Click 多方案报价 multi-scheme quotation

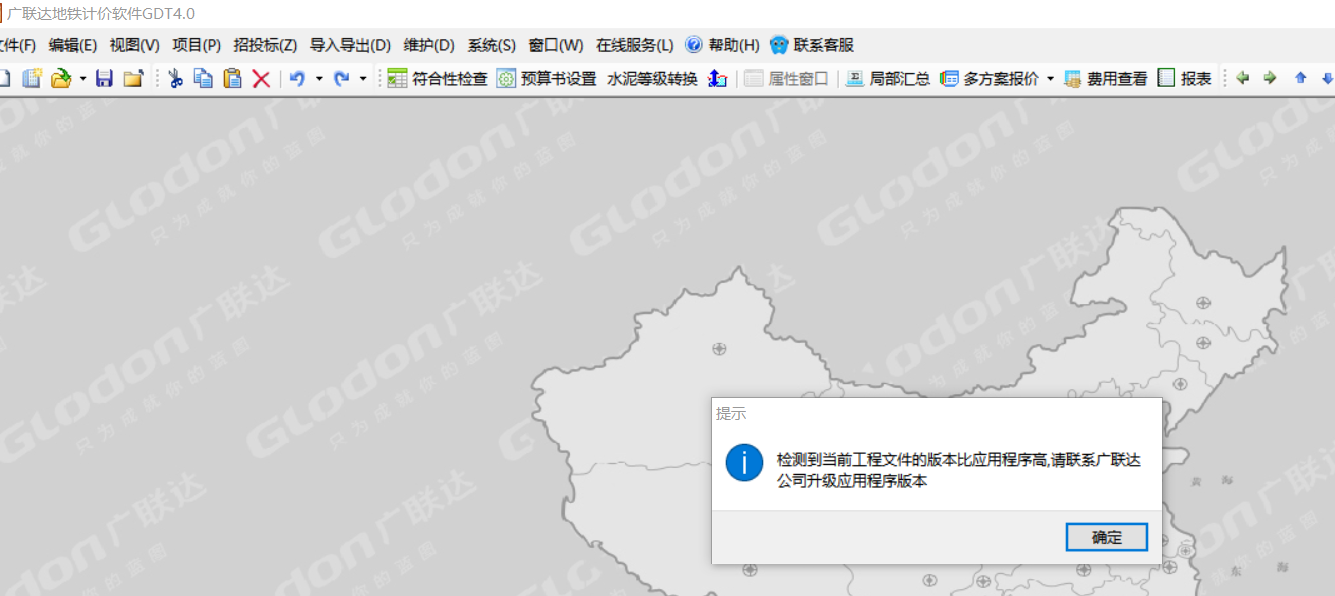[x=989, y=78]
